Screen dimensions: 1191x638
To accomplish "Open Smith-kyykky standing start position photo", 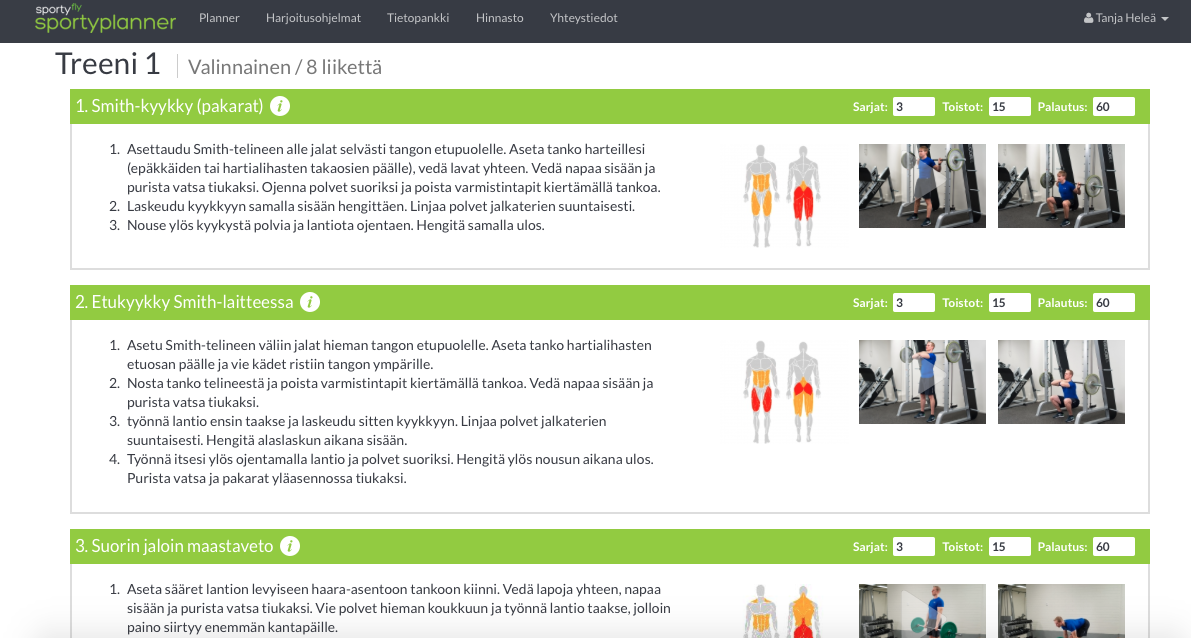I will coord(922,186).
